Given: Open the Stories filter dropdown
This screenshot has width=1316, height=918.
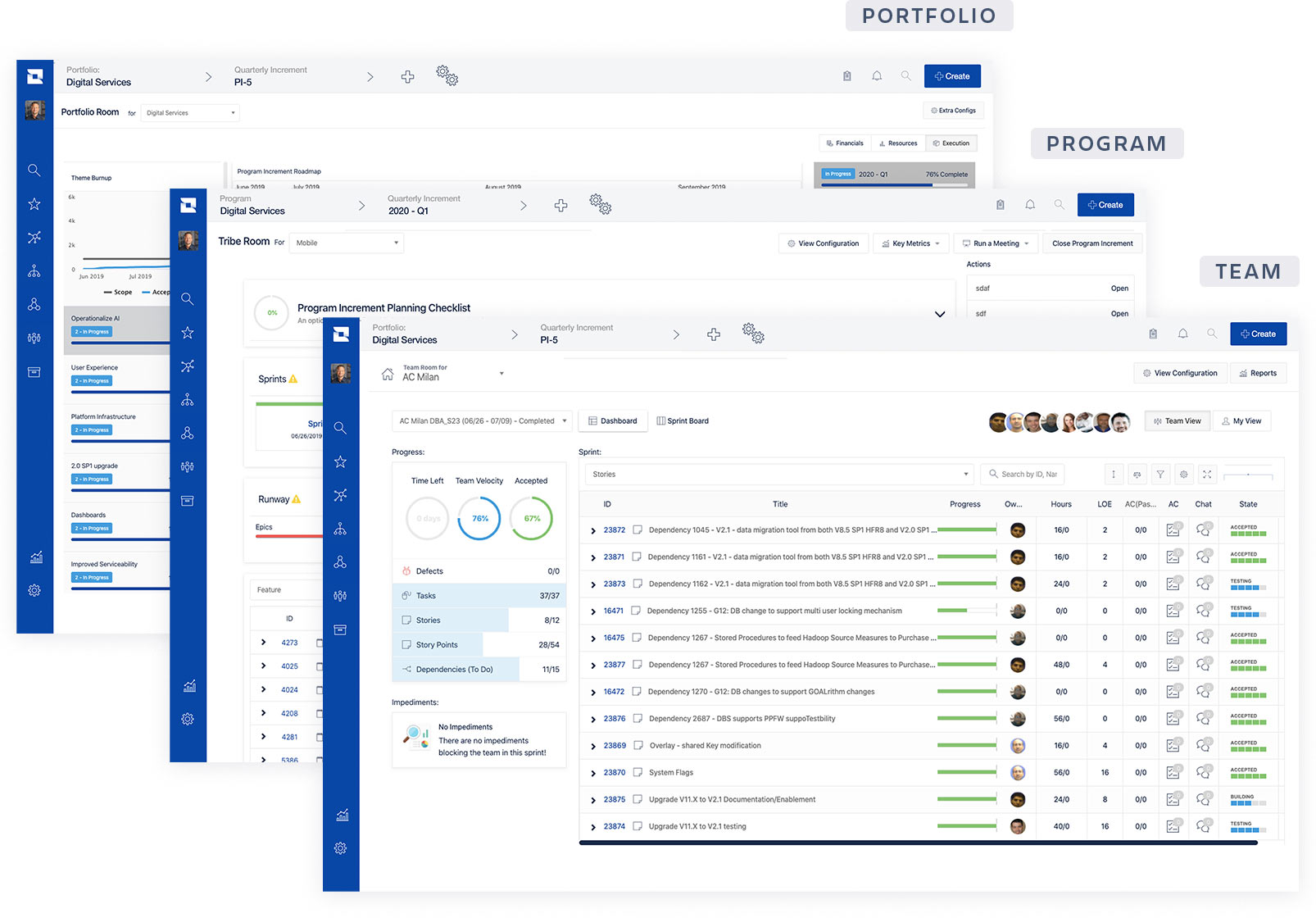Looking at the screenshot, I should 777,474.
